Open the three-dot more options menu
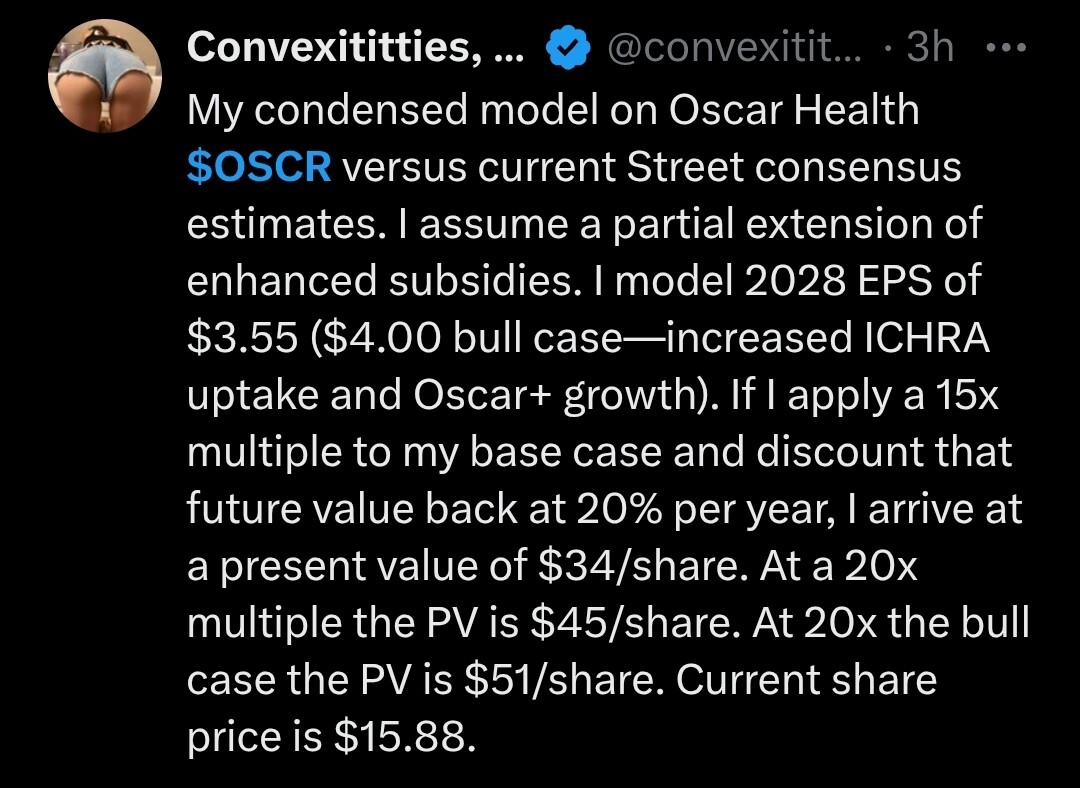 point(1006,48)
